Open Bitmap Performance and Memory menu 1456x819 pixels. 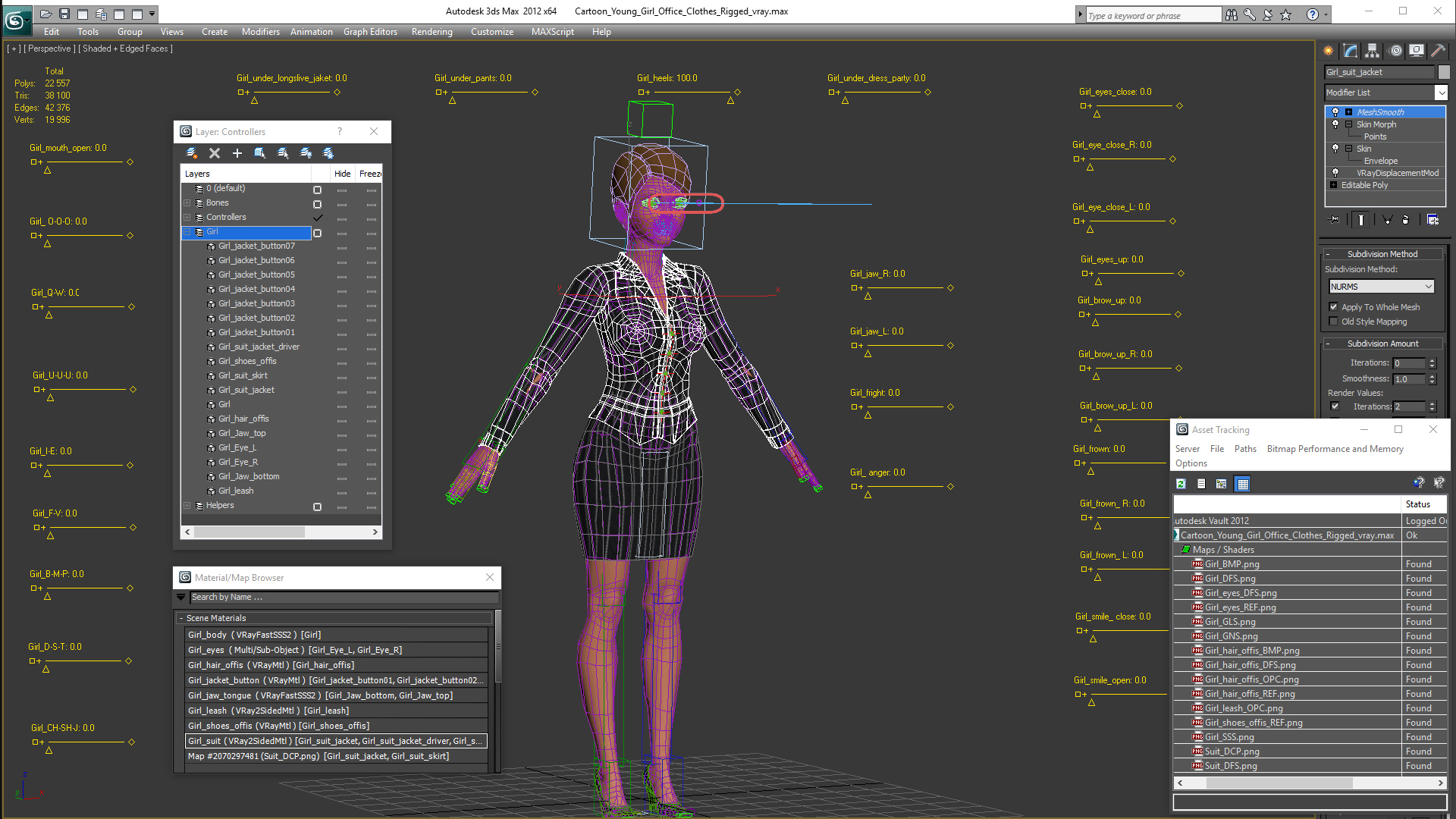(x=1335, y=449)
